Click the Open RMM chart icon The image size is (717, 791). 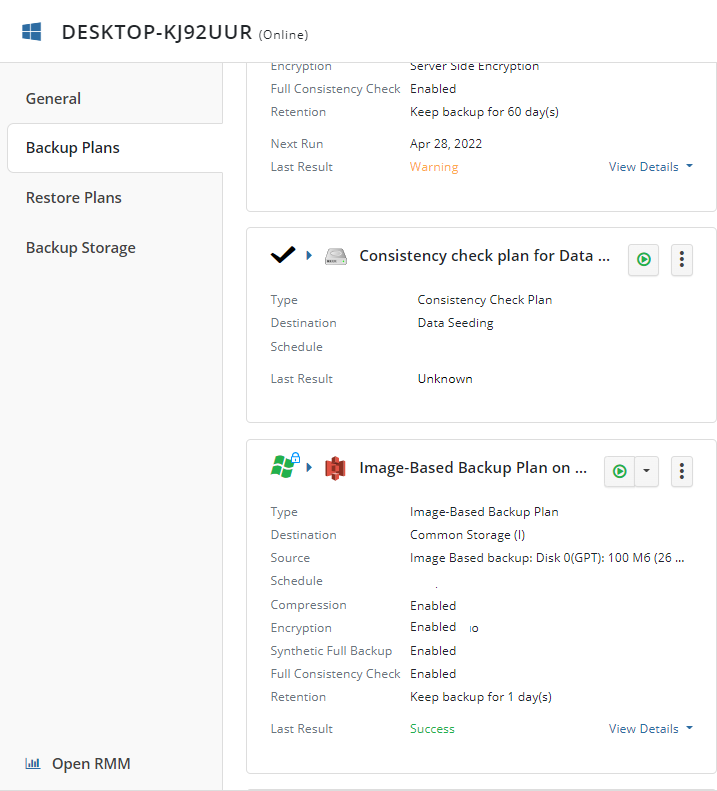(x=33, y=763)
